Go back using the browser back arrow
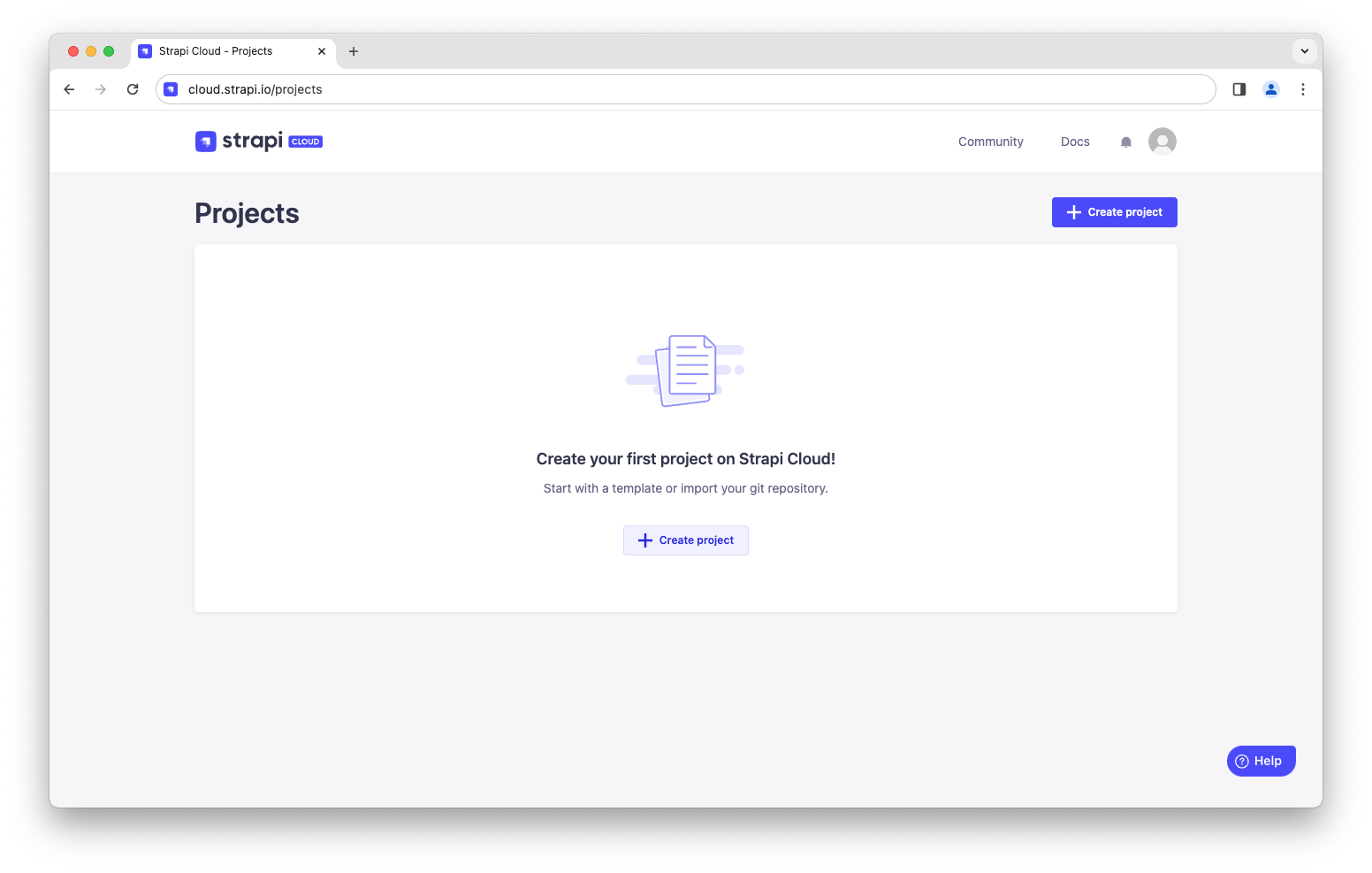 point(69,89)
